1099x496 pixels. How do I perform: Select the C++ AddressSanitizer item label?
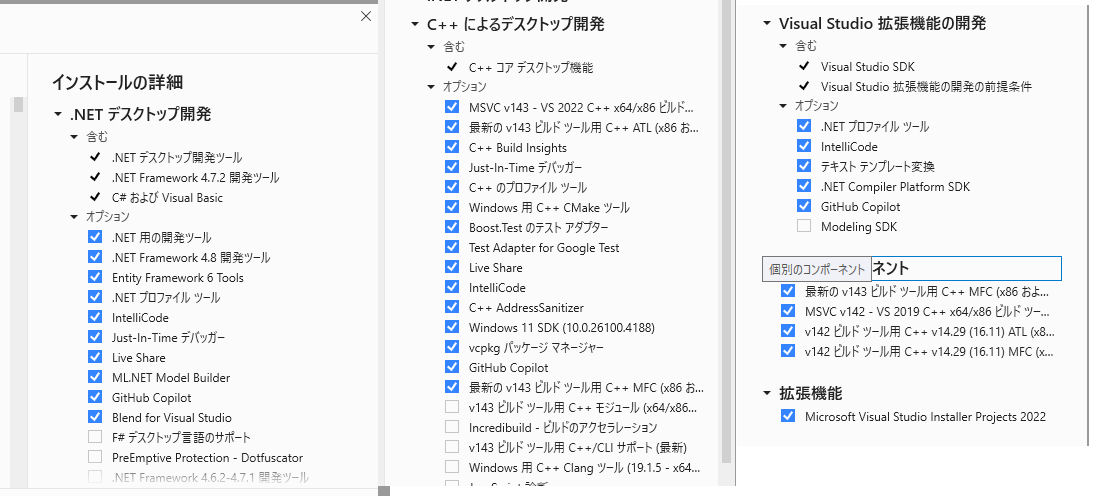(526, 308)
